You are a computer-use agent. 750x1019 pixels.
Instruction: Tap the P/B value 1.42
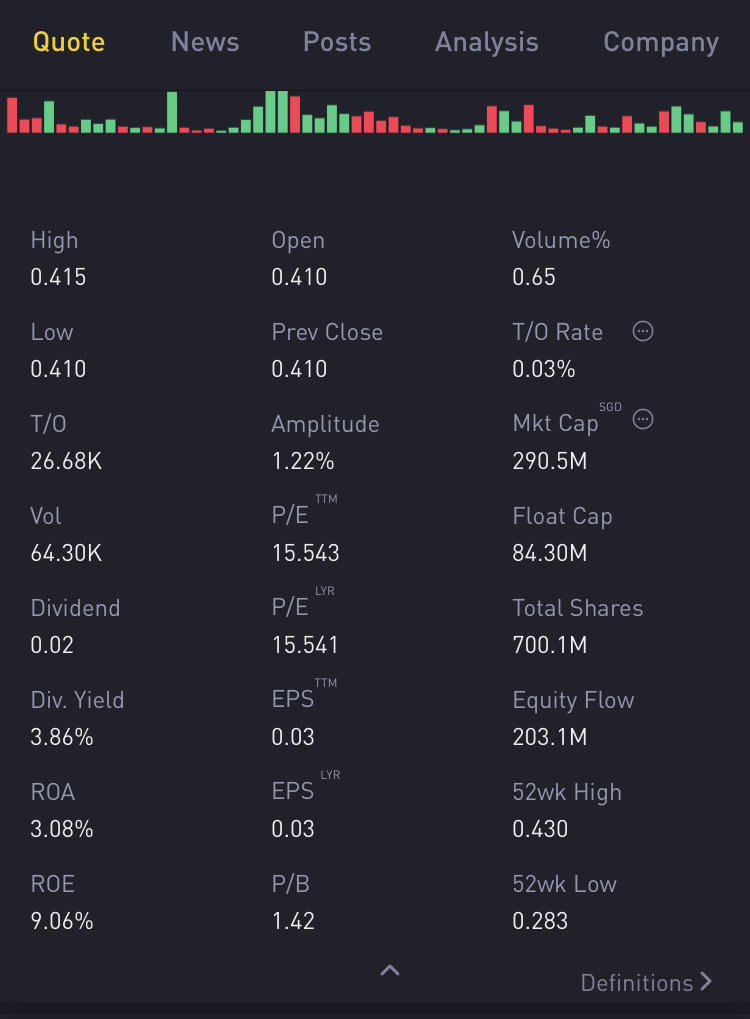[293, 921]
